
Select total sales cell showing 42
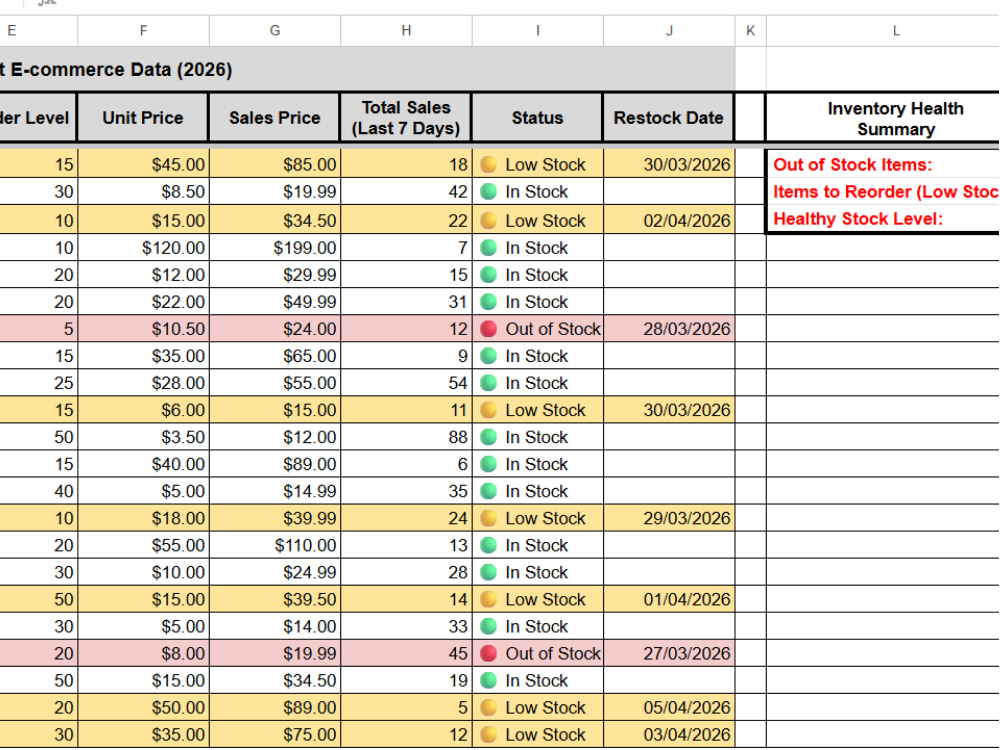[x=406, y=192]
